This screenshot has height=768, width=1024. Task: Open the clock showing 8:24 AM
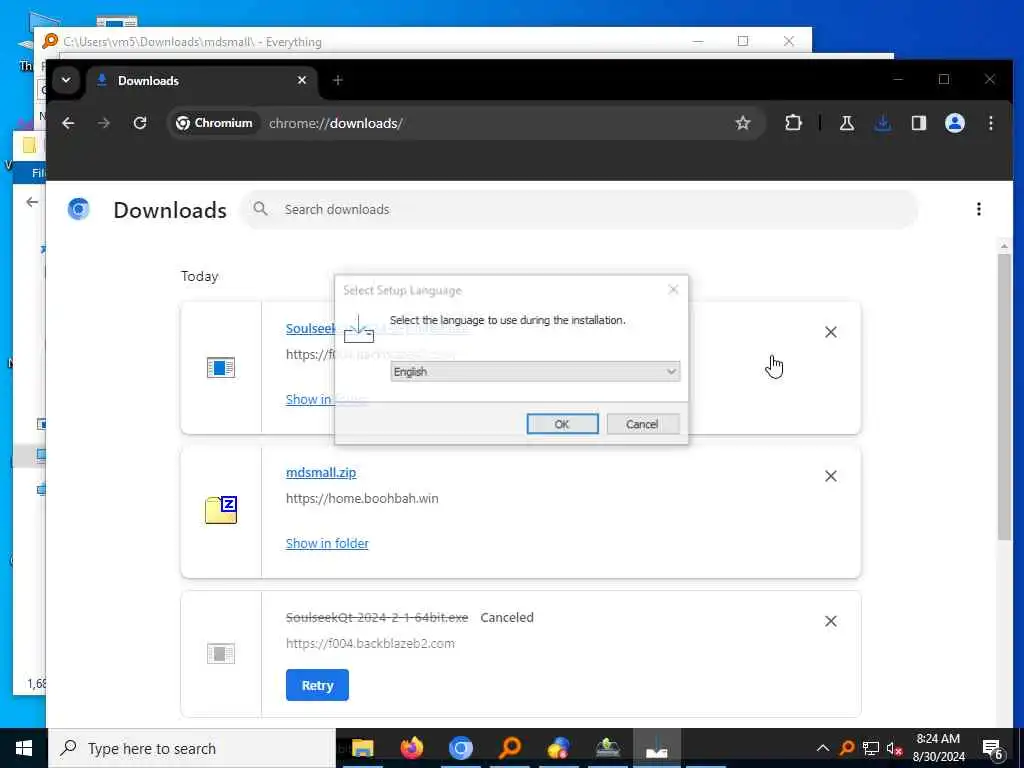click(x=938, y=748)
